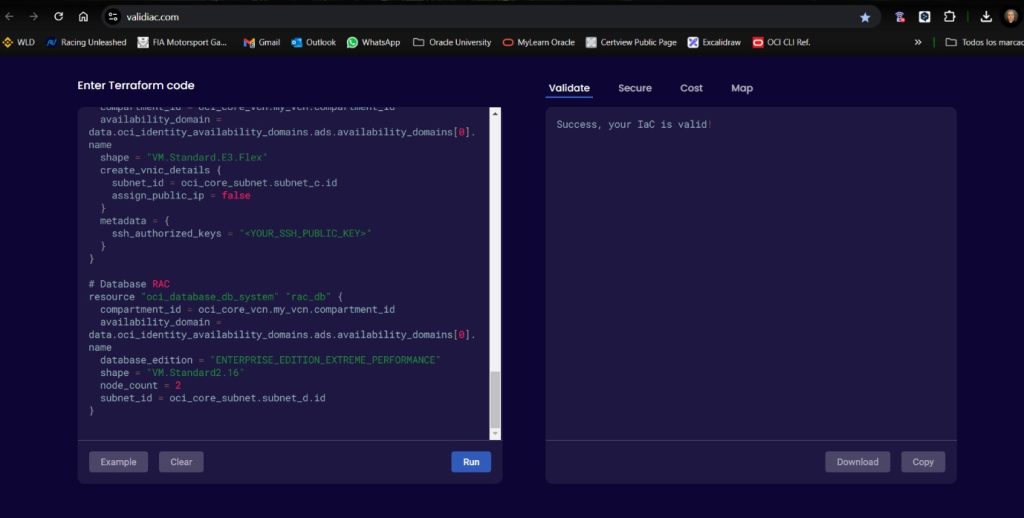The height and width of the screenshot is (518, 1024).
Task: Expand the hidden bookmarks overflow chevron
Action: (x=918, y=42)
